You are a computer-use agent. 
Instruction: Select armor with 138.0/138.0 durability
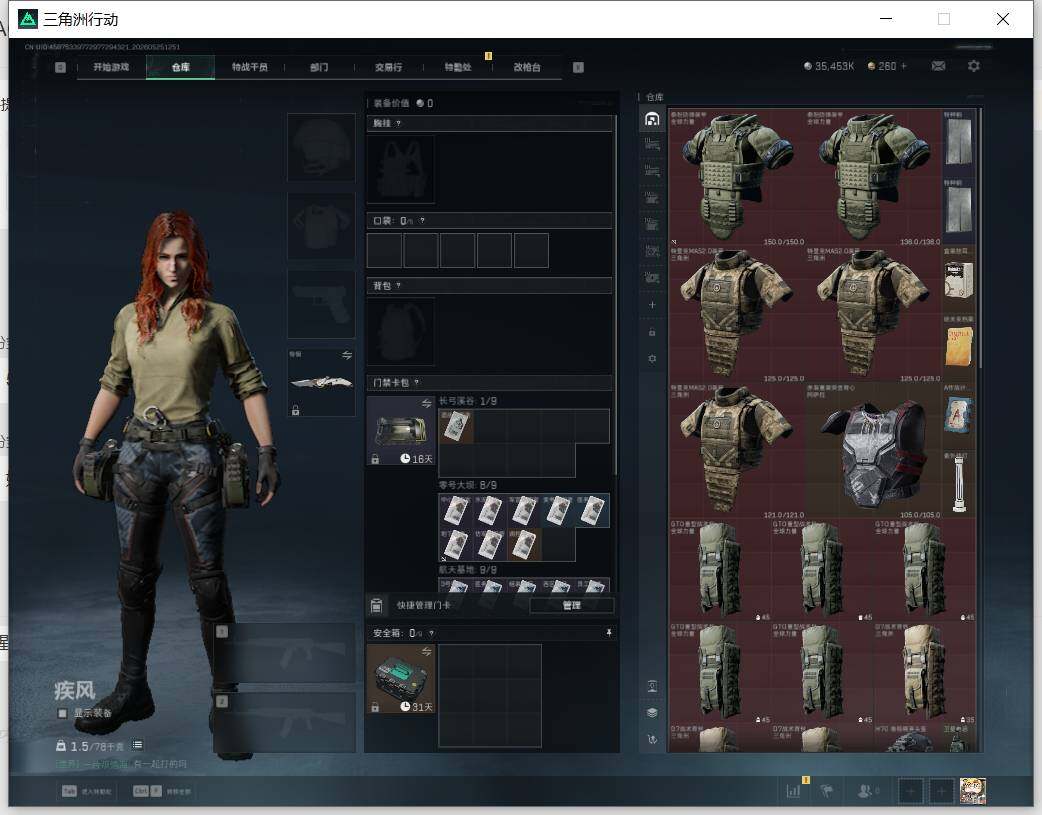point(873,177)
